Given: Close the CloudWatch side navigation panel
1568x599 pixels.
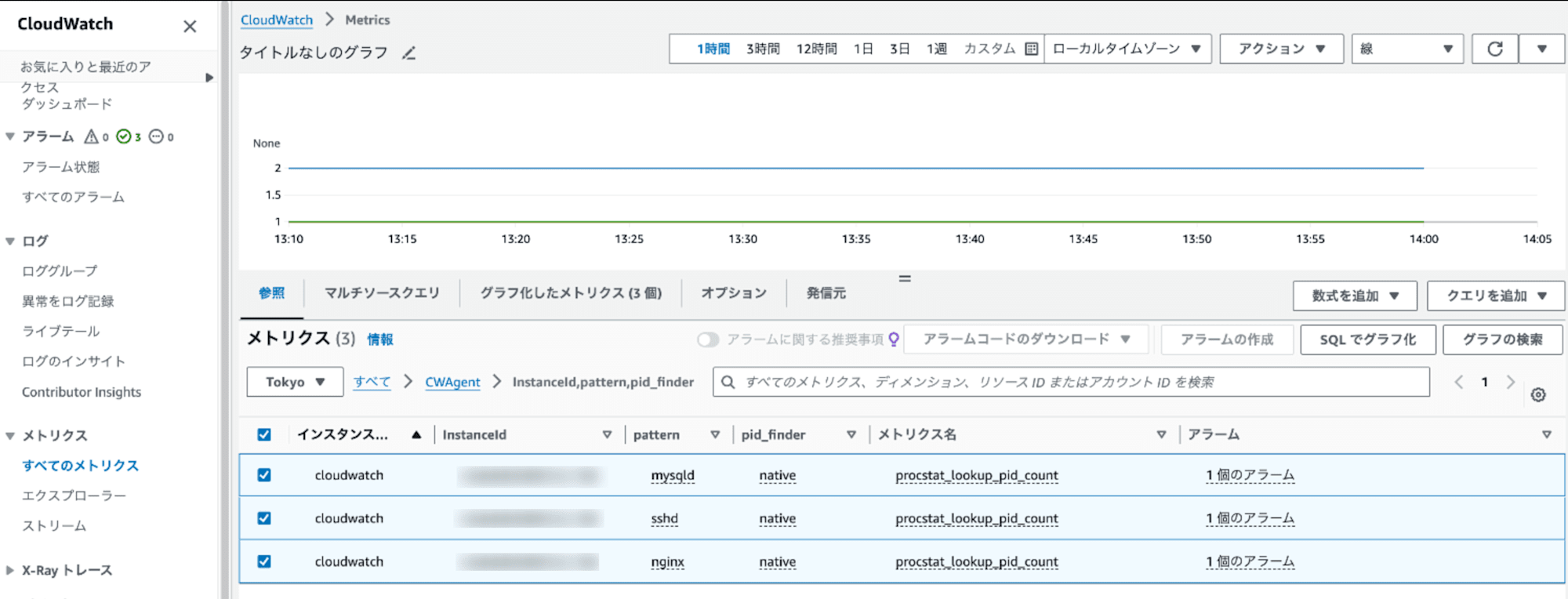Looking at the screenshot, I should point(190,27).
